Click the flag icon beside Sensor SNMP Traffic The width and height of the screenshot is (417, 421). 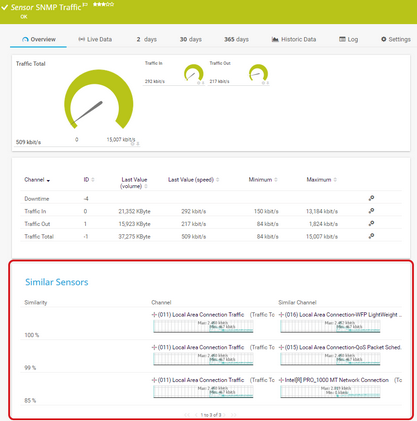pos(85,4)
